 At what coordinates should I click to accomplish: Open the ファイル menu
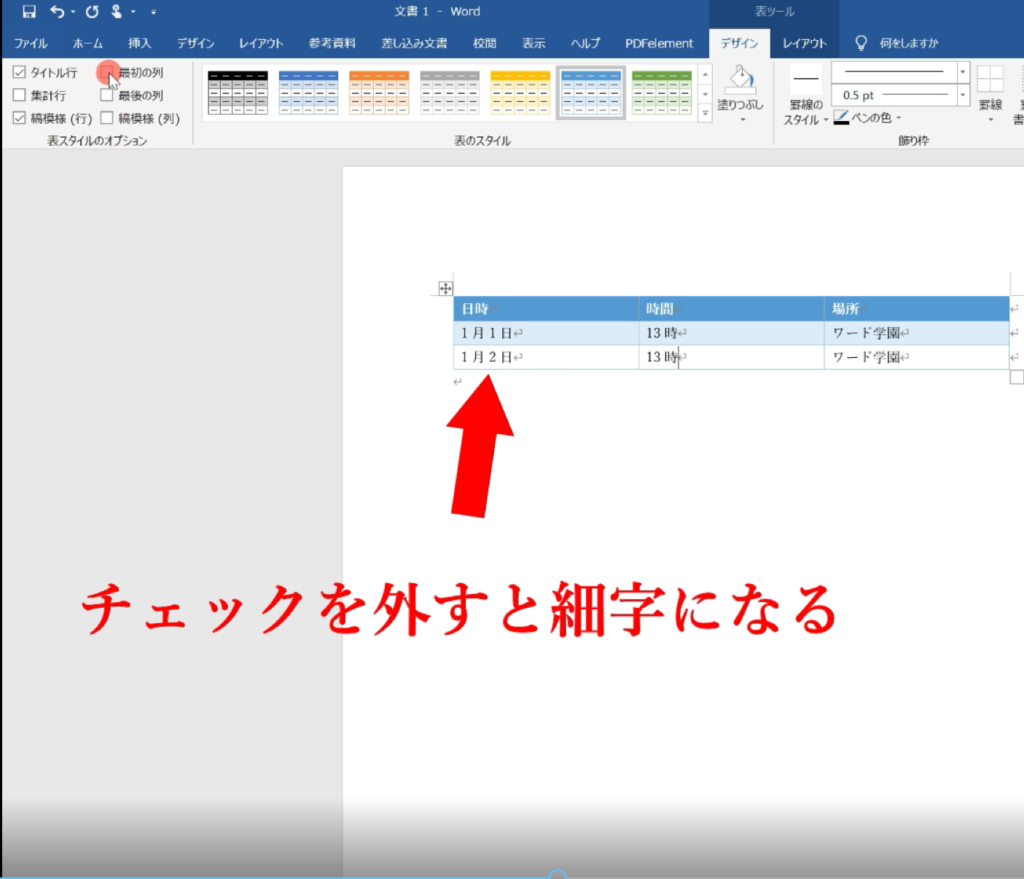pyautogui.click(x=31, y=43)
